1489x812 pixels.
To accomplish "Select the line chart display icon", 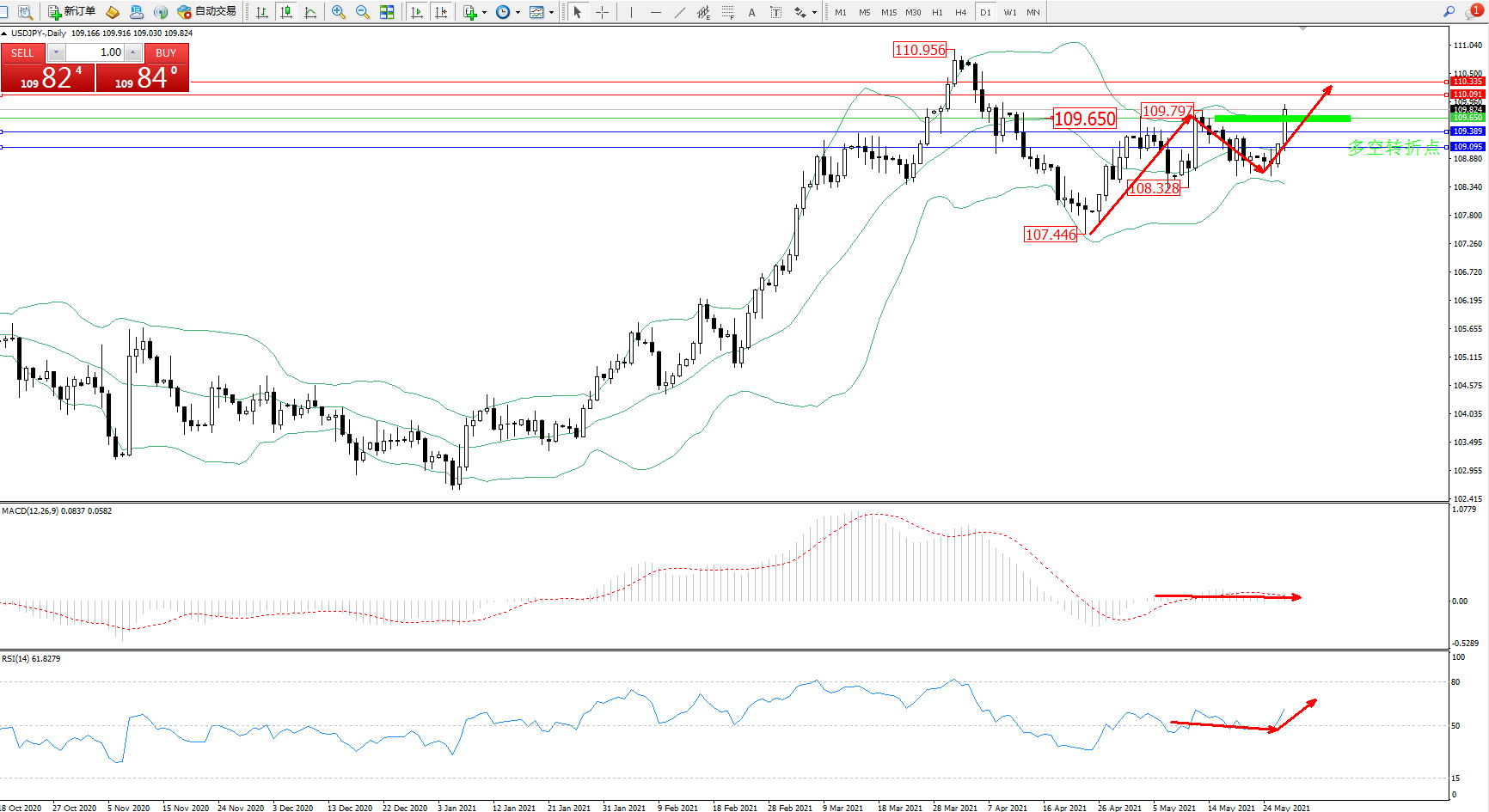I will (310, 12).
